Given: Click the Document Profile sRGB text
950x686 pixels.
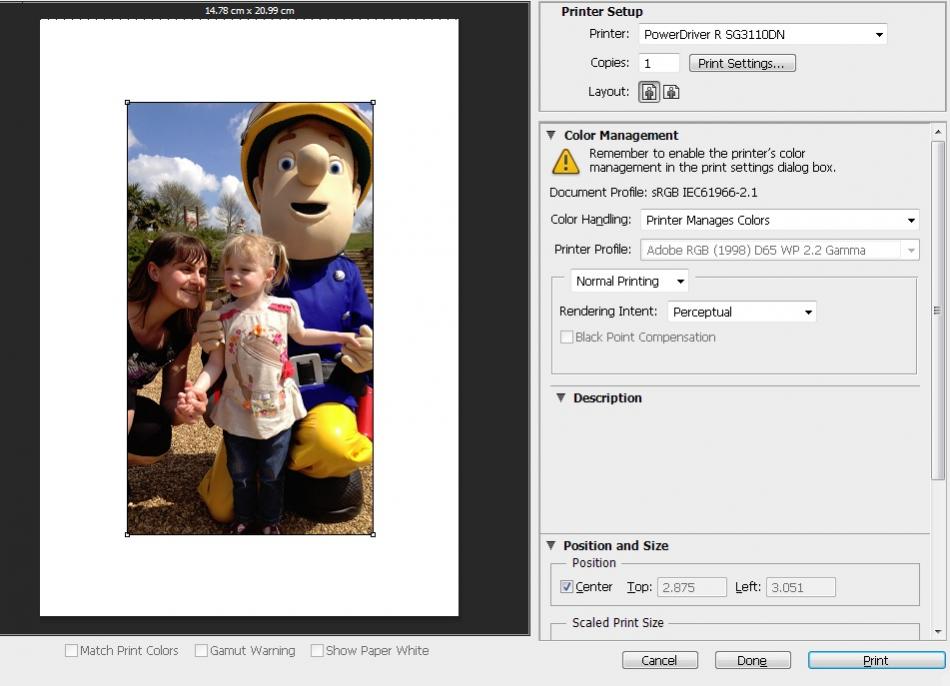Looking at the screenshot, I should pos(653,193).
